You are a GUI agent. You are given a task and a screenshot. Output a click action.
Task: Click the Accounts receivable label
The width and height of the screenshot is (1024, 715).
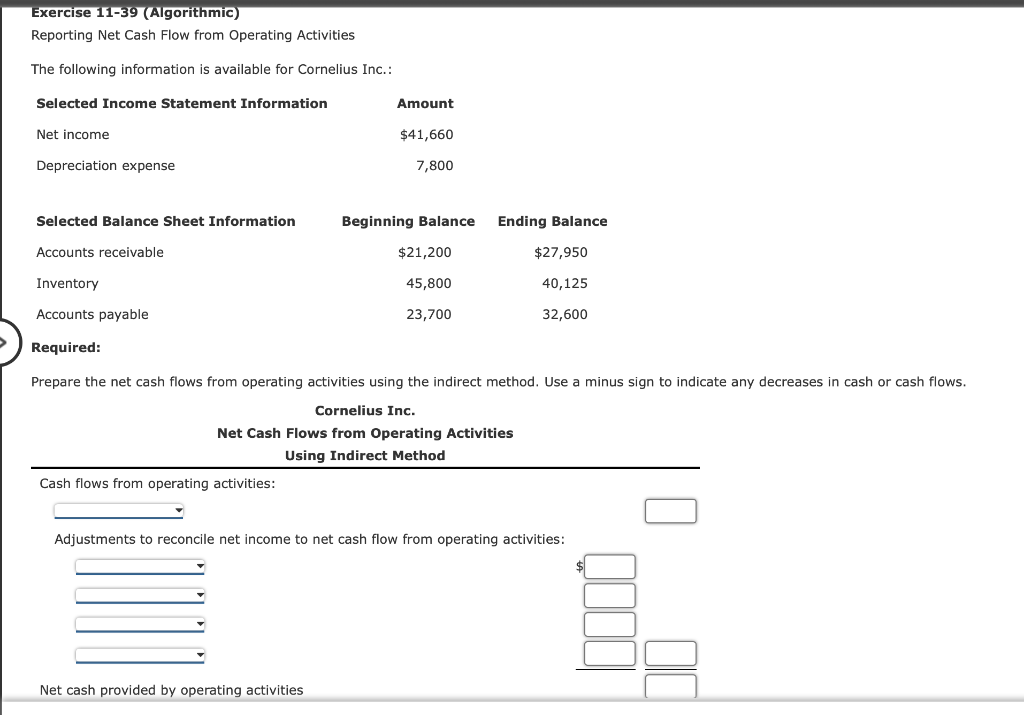pyautogui.click(x=99, y=252)
